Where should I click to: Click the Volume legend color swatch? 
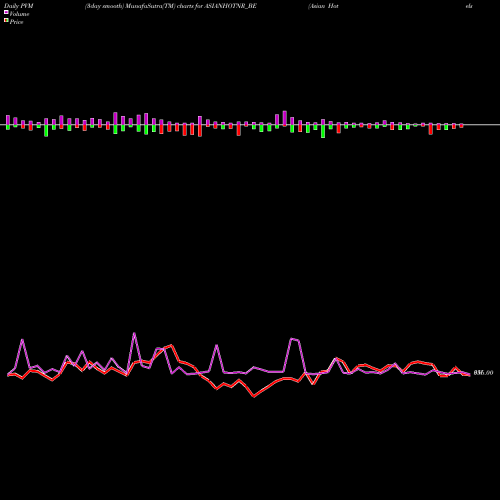(6, 13)
